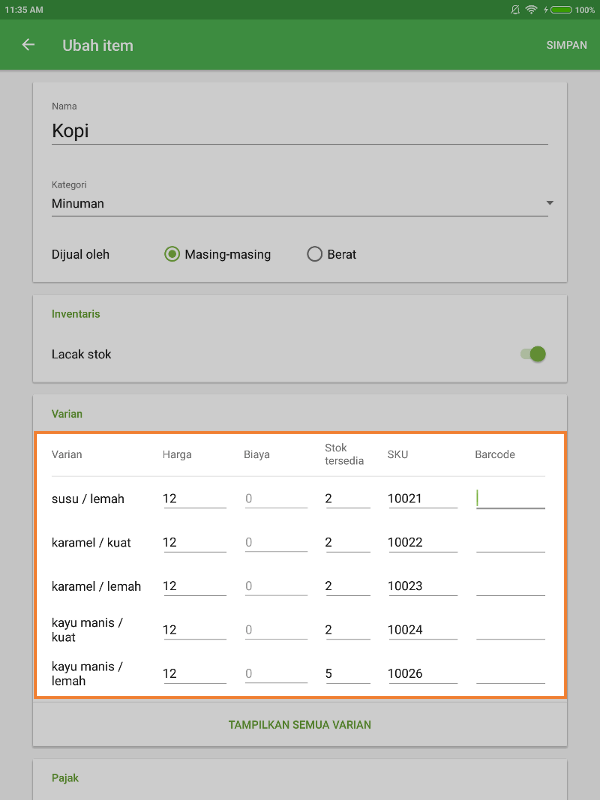Tap the back arrow icon

28,45
